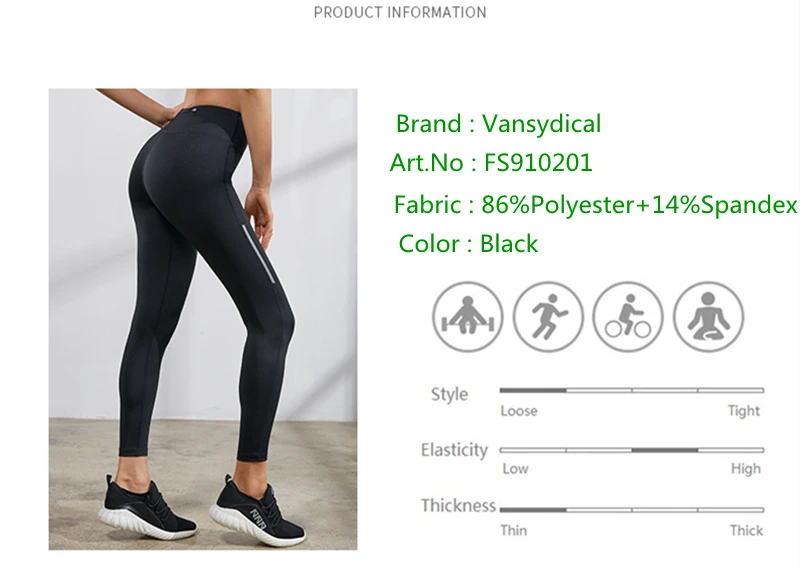800x567 pixels.
Task: Click the Tight label under Style
Action: point(743,411)
